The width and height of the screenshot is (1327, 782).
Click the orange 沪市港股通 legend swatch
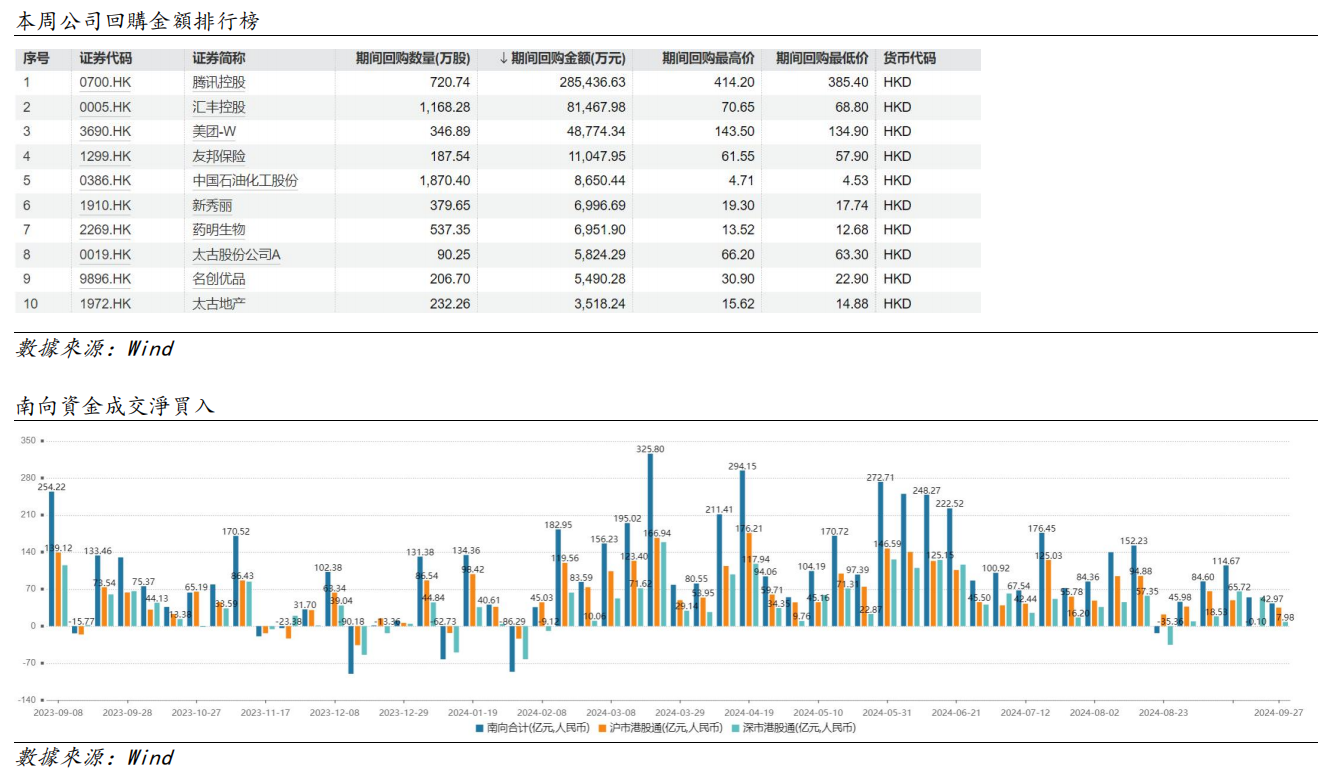tap(602, 728)
